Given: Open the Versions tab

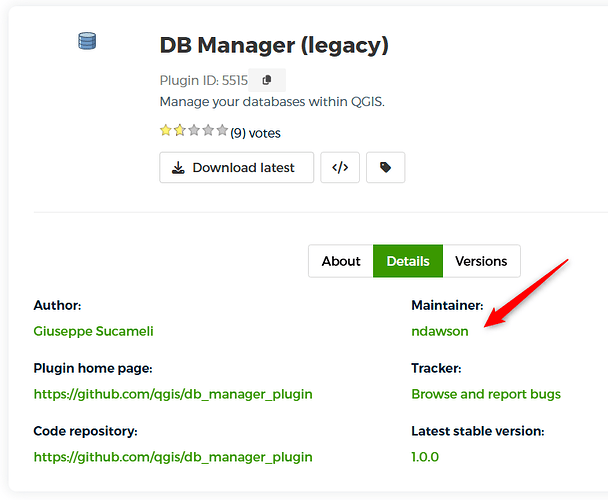Looking at the screenshot, I should click(x=481, y=261).
